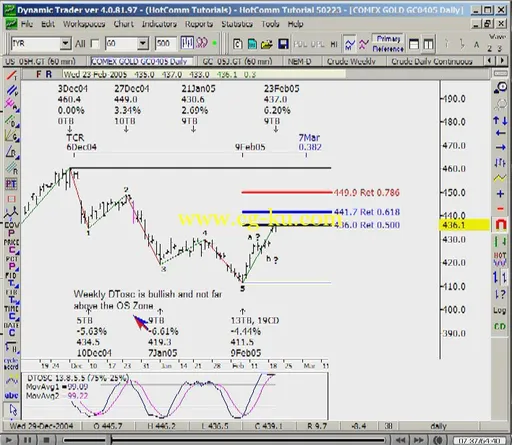The width and height of the screenshot is (512, 445).
Task: Select the DATE C date-count tool
Action: coord(11,329)
